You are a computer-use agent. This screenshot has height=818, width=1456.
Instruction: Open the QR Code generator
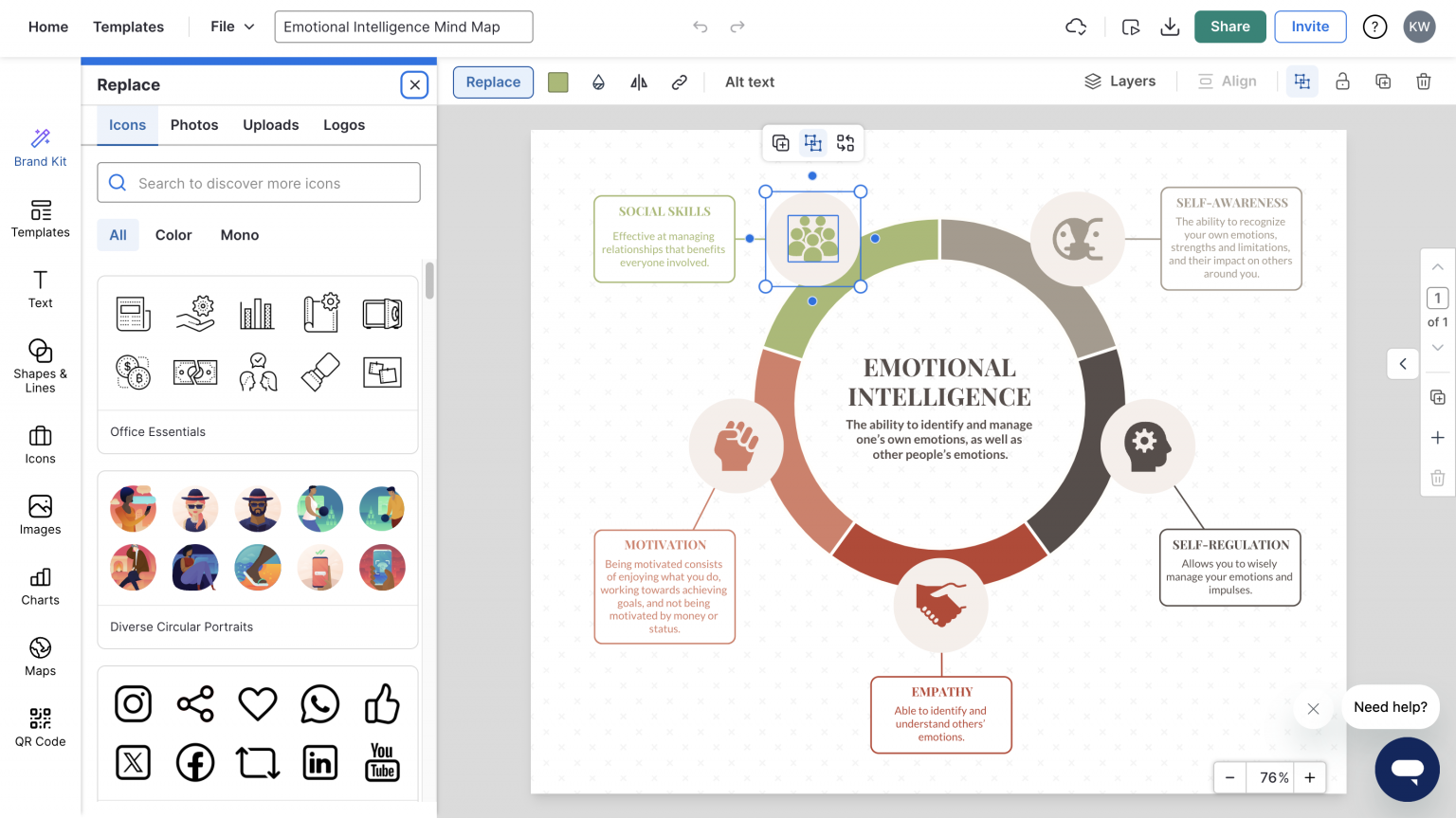point(40,726)
